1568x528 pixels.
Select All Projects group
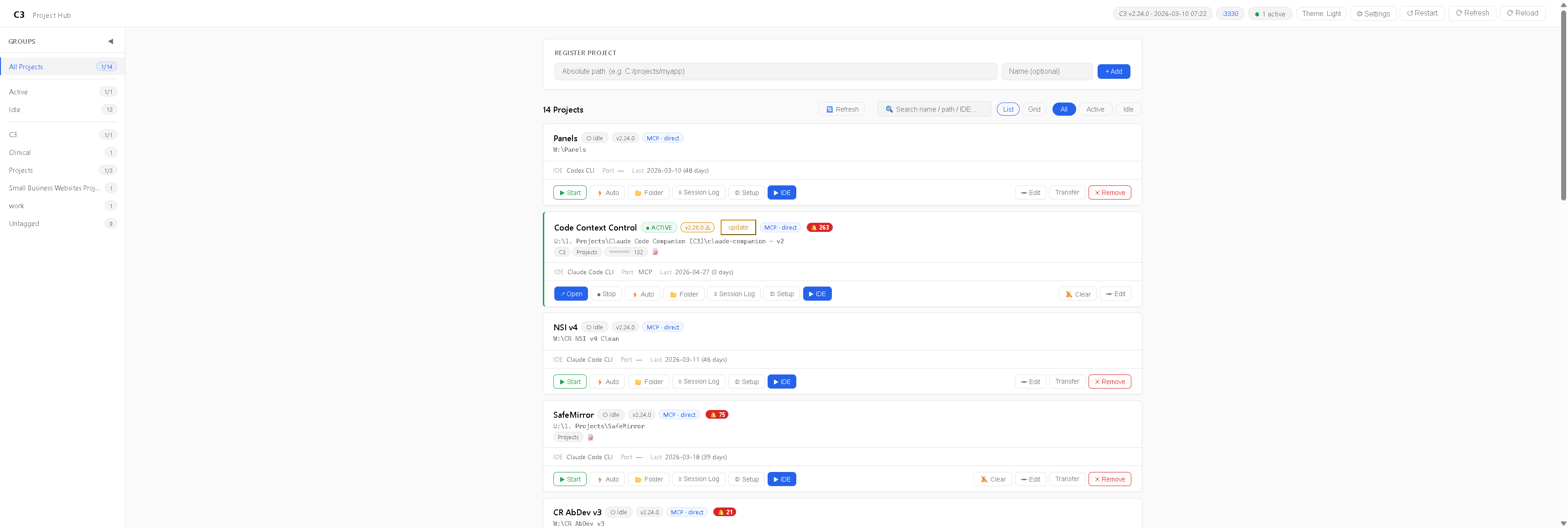coord(62,67)
